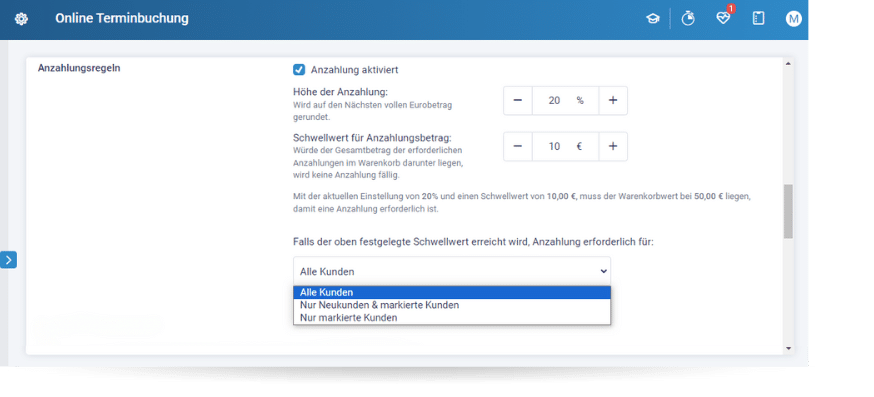This screenshot has width=874, height=397.
Task: Increase Höhe der Anzahlung percentage
Action: pyautogui.click(x=613, y=100)
